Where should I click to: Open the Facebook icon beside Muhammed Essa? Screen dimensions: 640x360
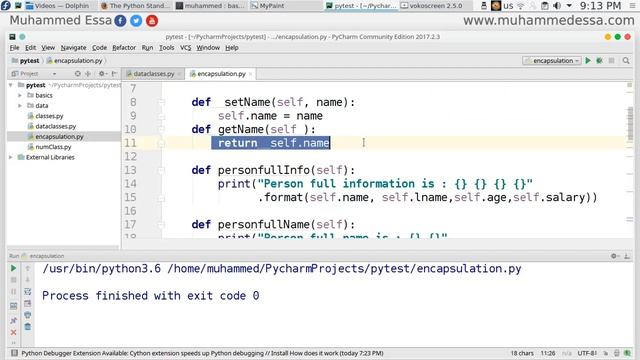click(x=120, y=21)
